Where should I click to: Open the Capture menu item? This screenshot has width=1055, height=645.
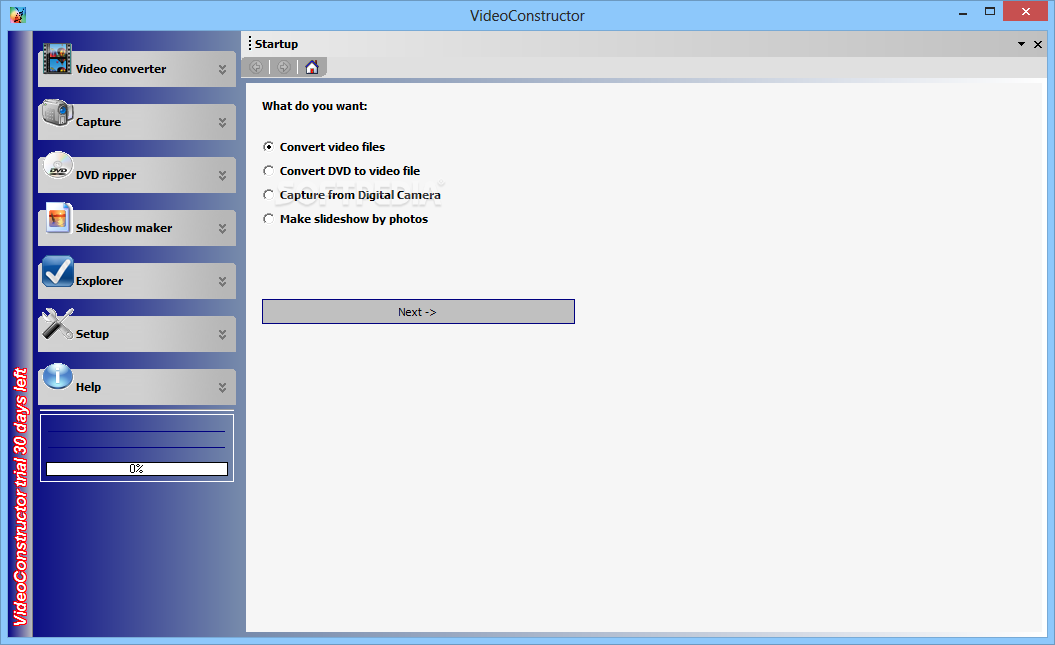[x=137, y=122]
